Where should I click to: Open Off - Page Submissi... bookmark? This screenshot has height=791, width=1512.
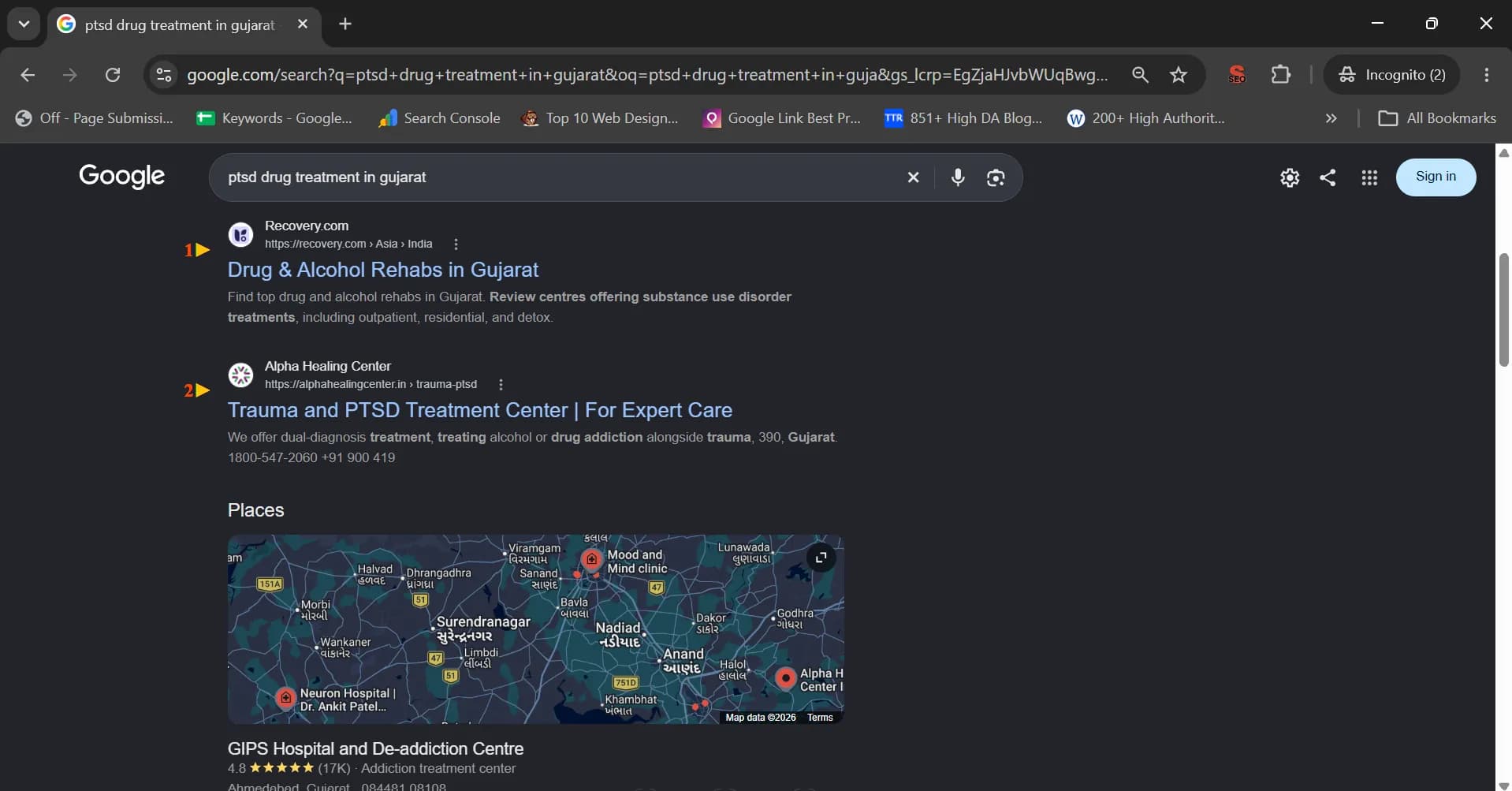coord(95,118)
